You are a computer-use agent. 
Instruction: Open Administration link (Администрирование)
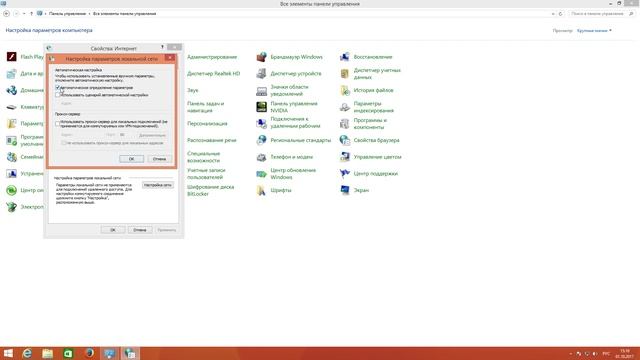pyautogui.click(x=212, y=57)
